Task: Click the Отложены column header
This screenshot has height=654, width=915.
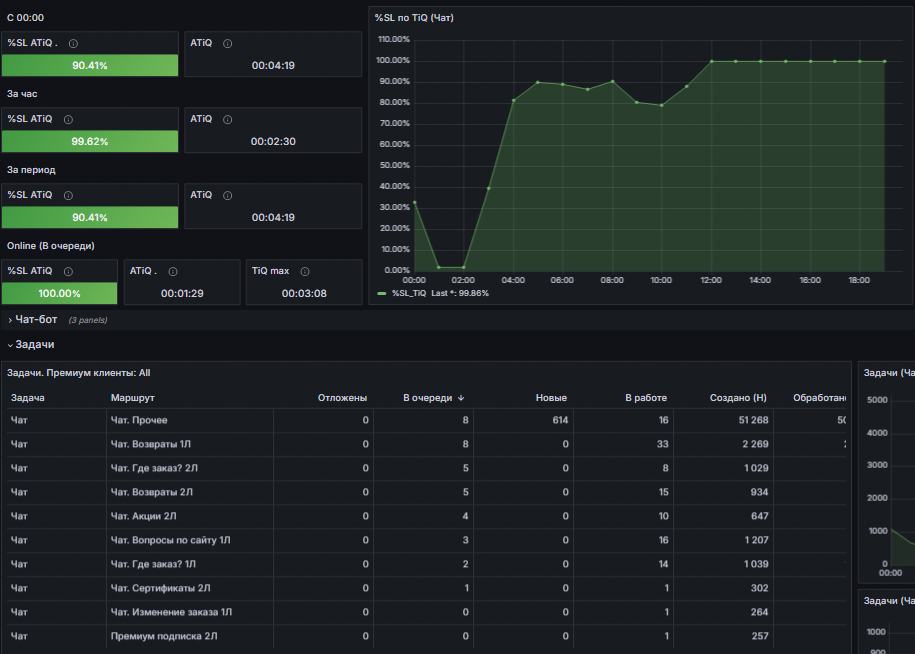Action: coord(342,398)
